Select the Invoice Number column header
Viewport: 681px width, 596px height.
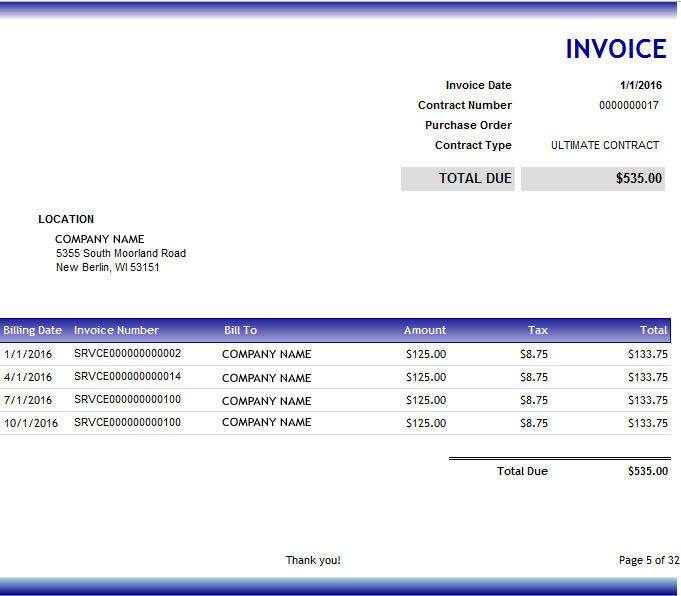point(116,330)
